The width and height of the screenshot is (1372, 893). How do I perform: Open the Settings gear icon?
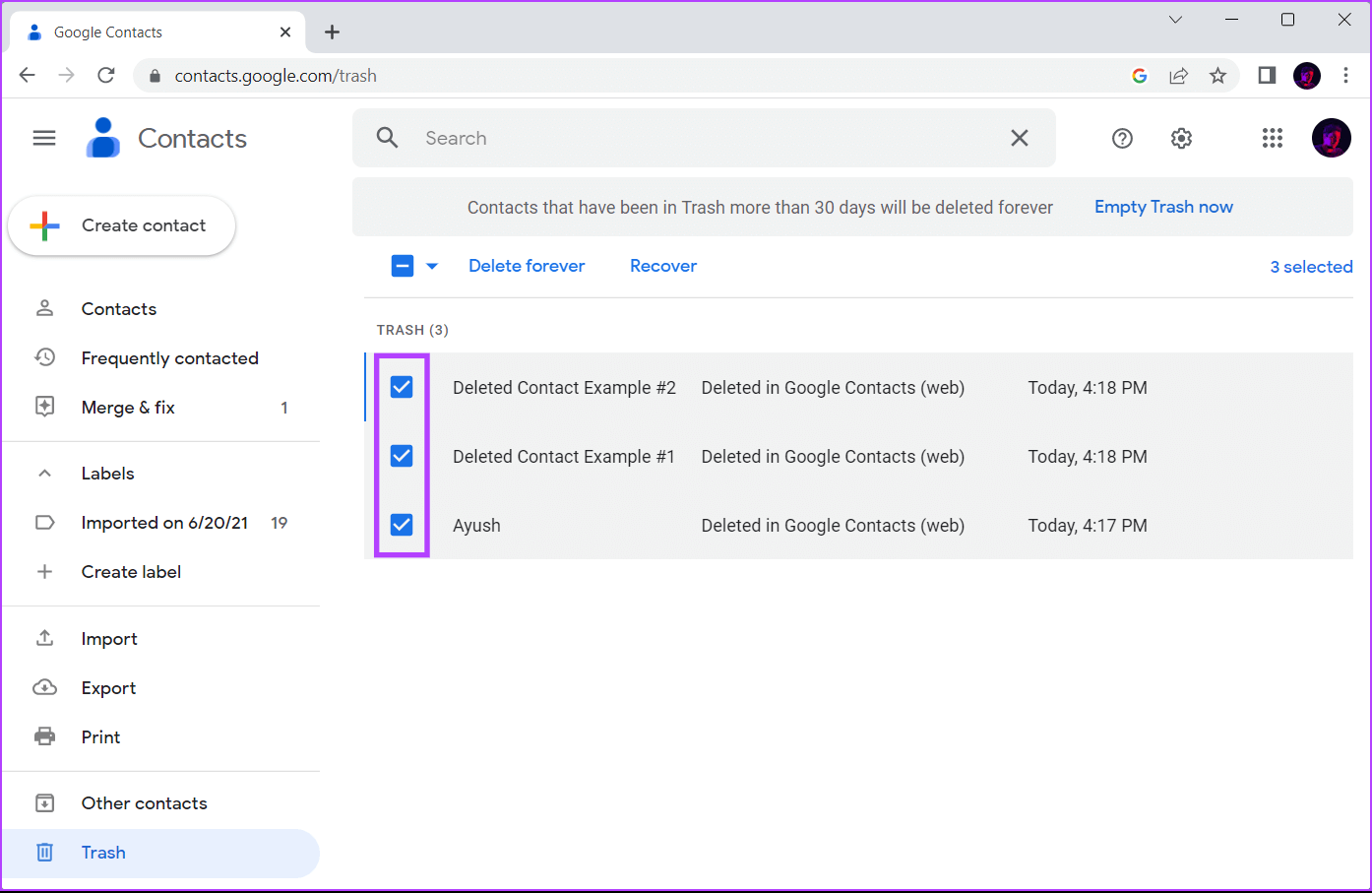pyautogui.click(x=1181, y=139)
